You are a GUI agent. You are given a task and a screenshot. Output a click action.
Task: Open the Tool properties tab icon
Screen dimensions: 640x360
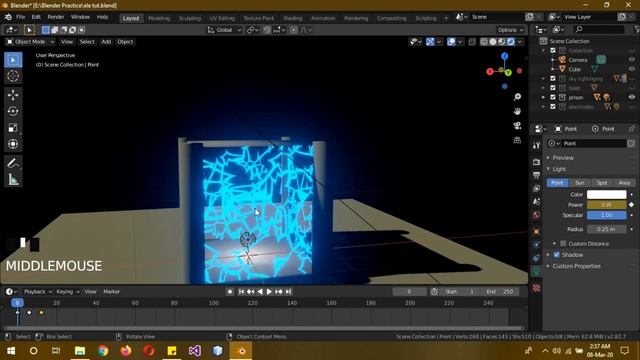click(536, 146)
